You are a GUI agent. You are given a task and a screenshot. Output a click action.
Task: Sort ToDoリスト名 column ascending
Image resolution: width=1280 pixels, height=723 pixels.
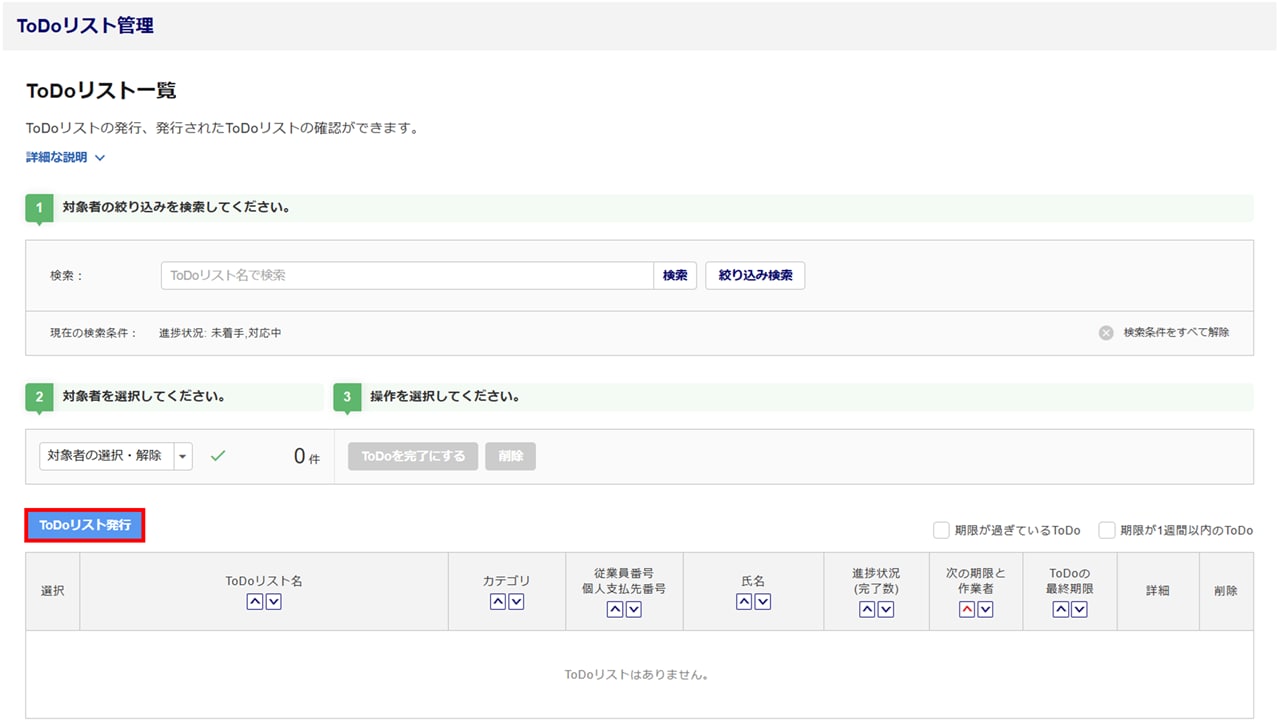pos(254,602)
